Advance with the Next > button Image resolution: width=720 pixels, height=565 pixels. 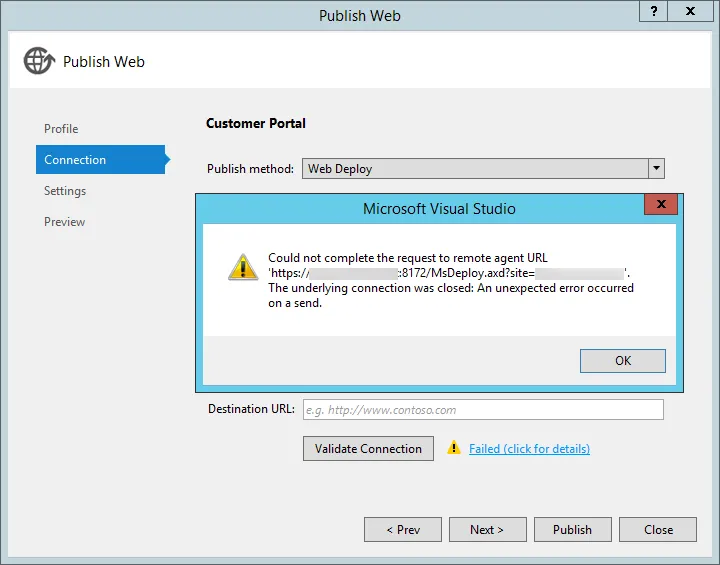[x=487, y=529]
